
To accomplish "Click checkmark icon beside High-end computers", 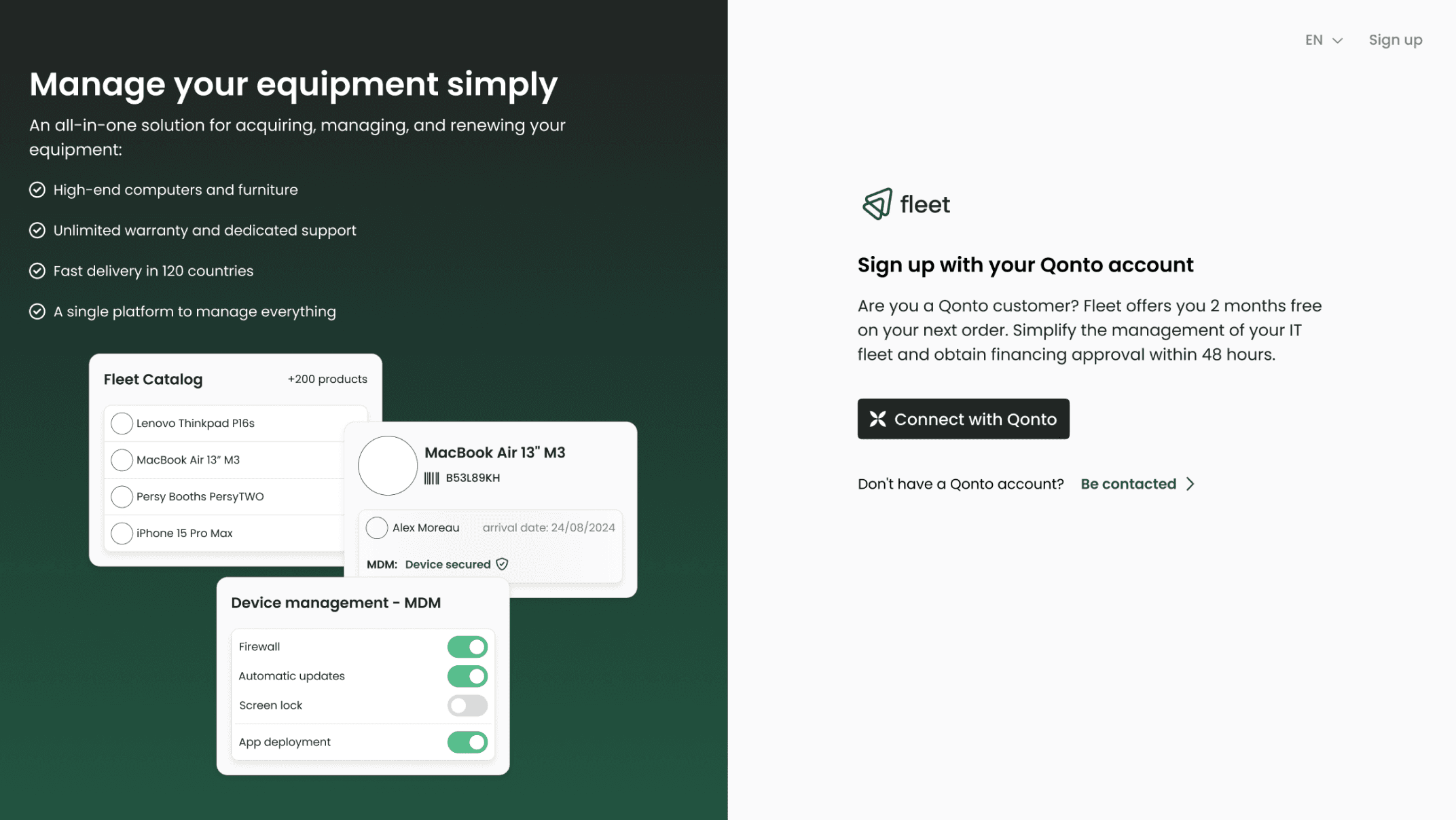I will tap(37, 190).
